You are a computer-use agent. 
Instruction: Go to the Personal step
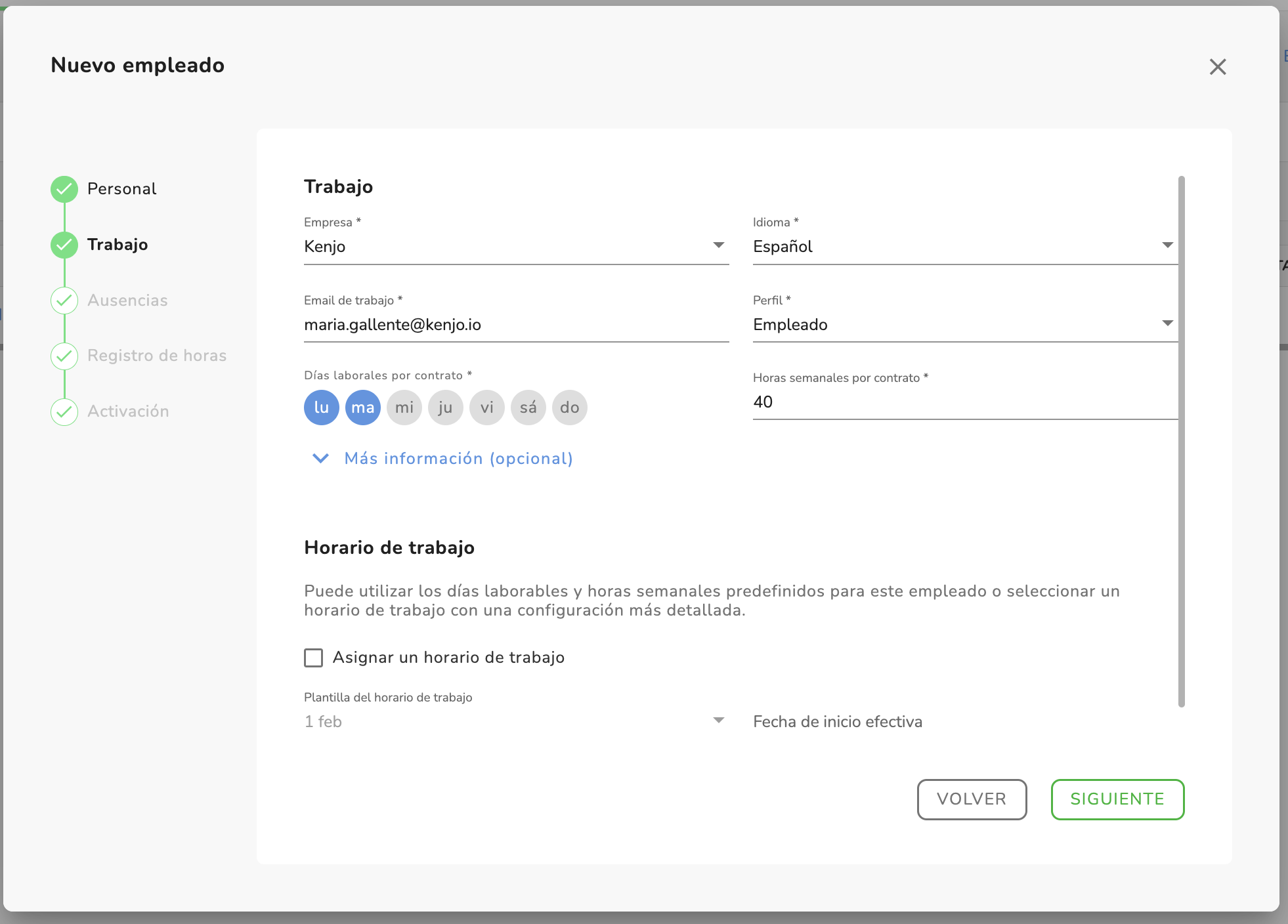point(122,189)
